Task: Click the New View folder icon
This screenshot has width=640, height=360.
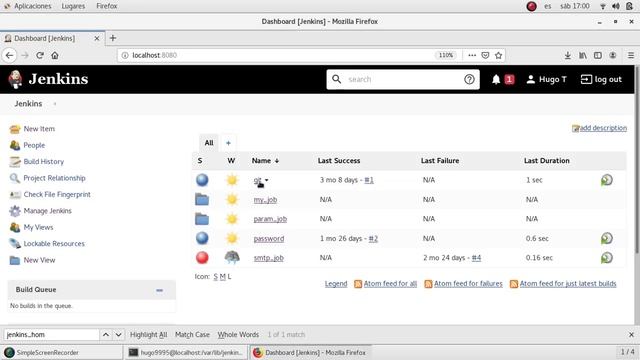Action: click(x=15, y=260)
